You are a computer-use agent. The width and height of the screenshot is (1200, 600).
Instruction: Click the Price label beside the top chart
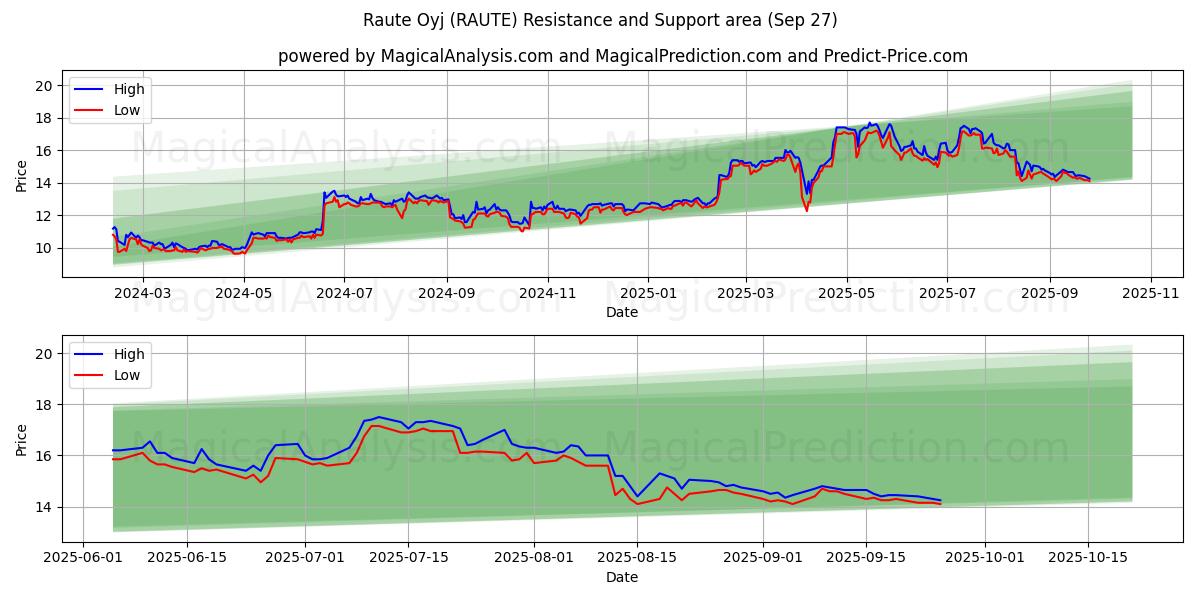click(22, 174)
